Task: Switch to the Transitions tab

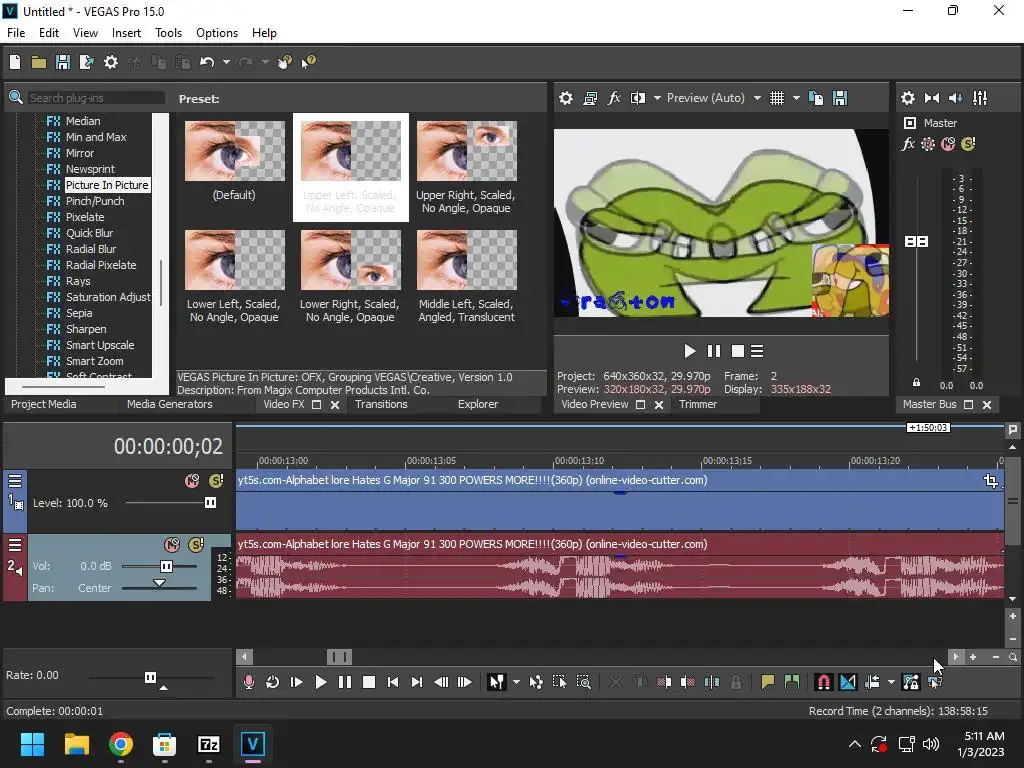Action: pyautogui.click(x=381, y=404)
